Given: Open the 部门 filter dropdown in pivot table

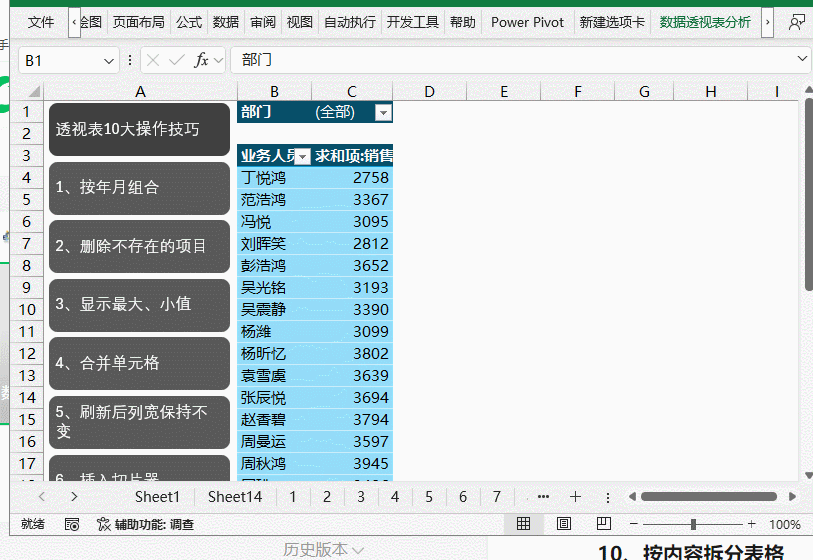Looking at the screenshot, I should point(382,113).
